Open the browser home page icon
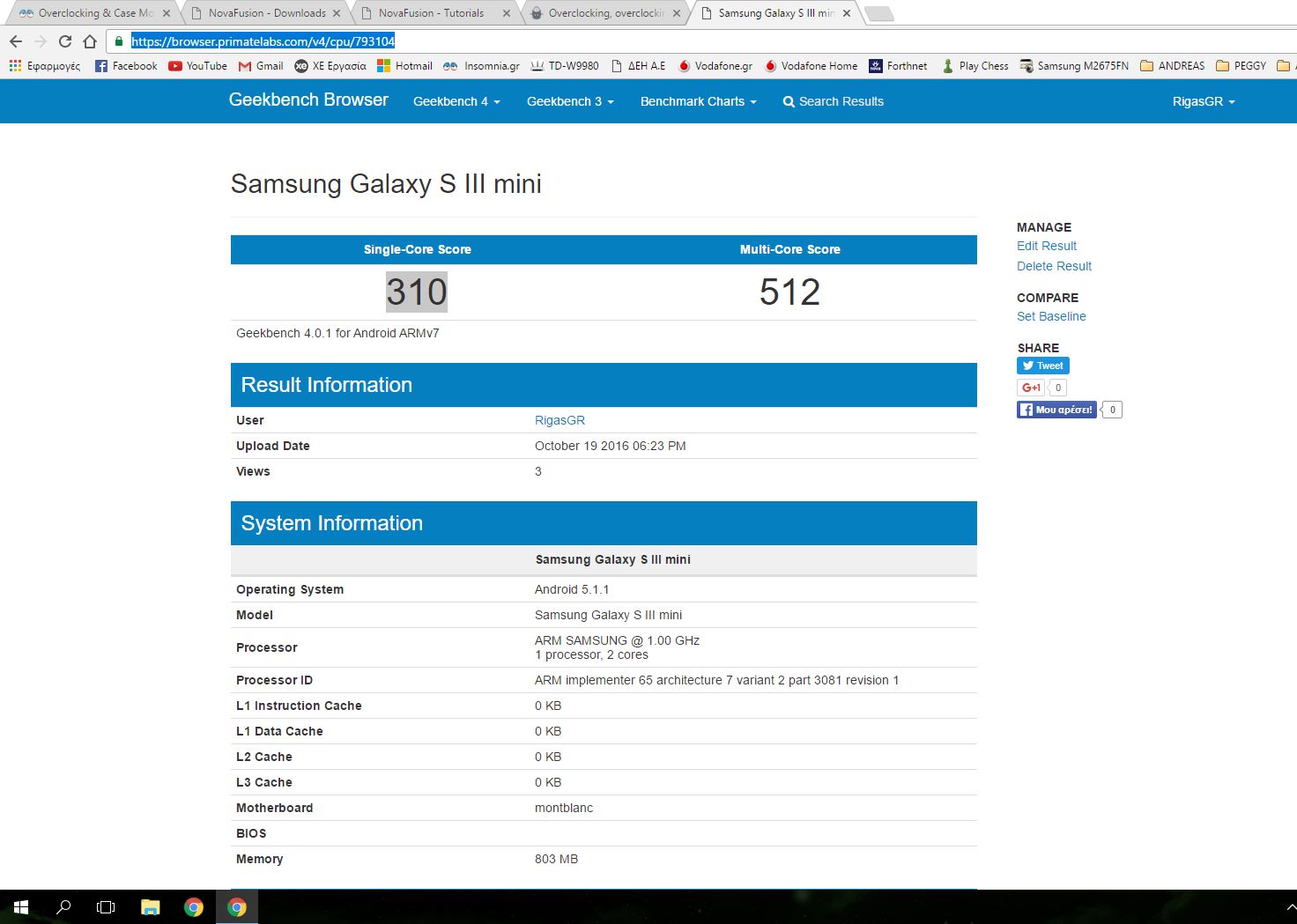 tap(90, 41)
